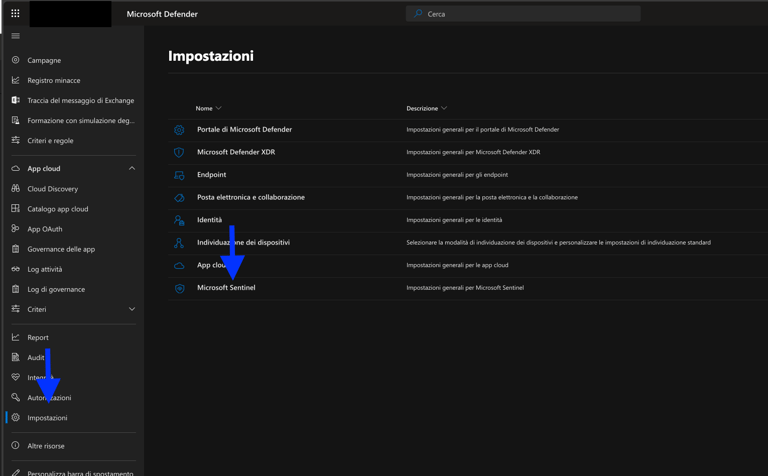768x476 pixels.
Task: Open Microsoft Sentinel settings
Action: tap(226, 287)
